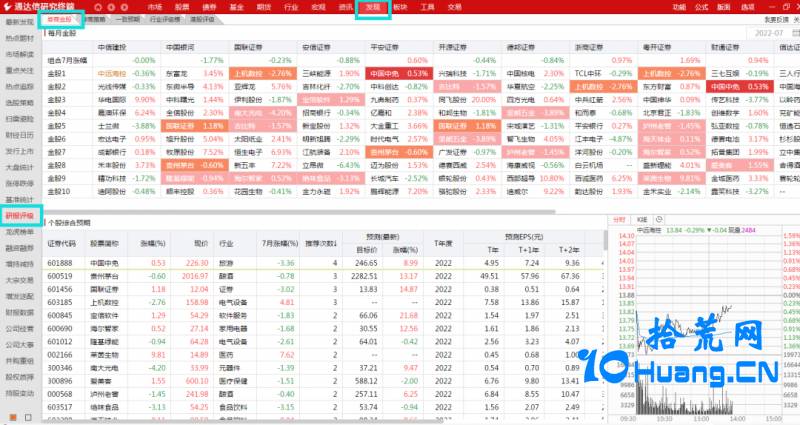Select stock code 600519 row

(x=323, y=276)
